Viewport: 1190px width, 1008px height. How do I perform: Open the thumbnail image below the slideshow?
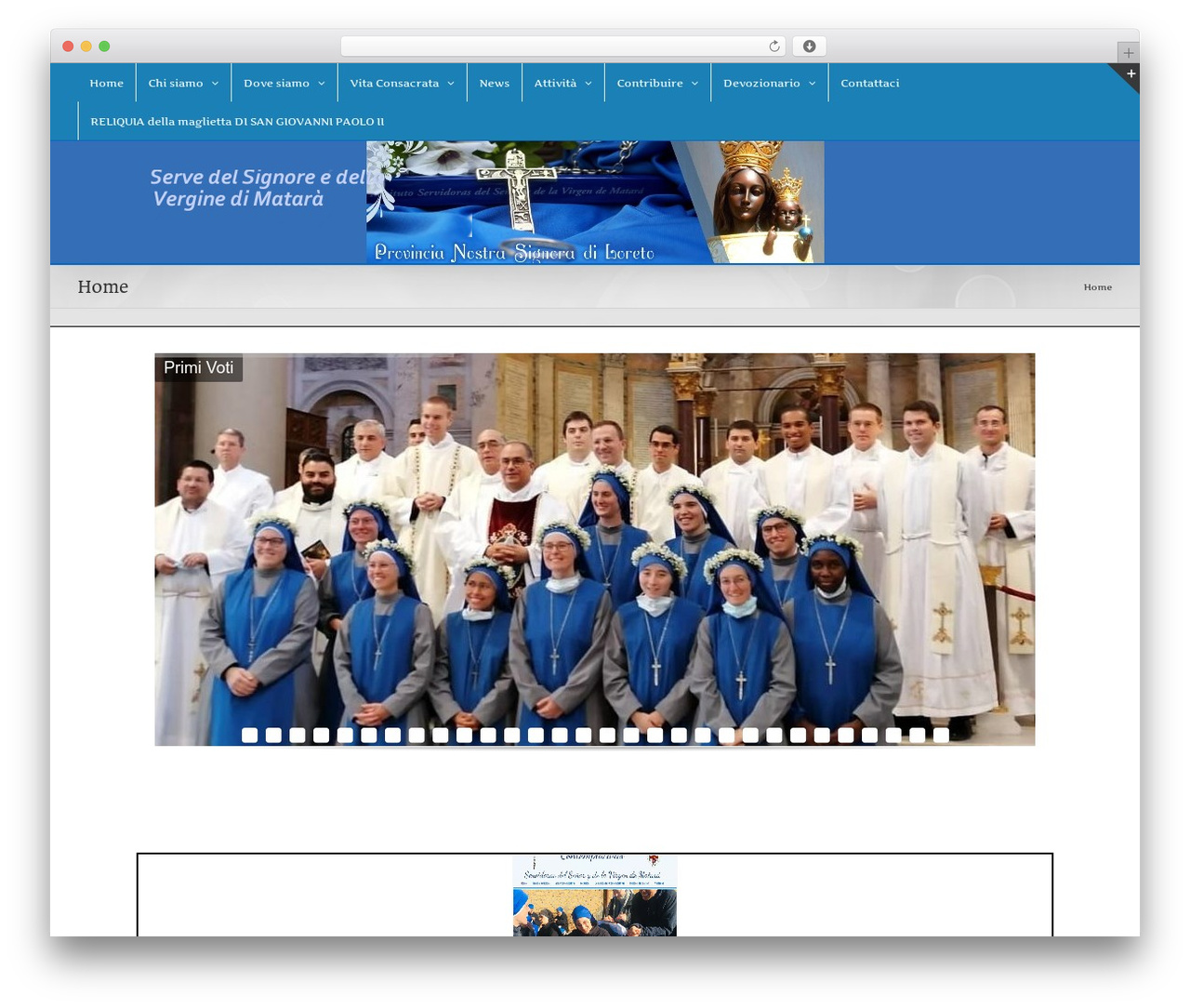pos(595,895)
